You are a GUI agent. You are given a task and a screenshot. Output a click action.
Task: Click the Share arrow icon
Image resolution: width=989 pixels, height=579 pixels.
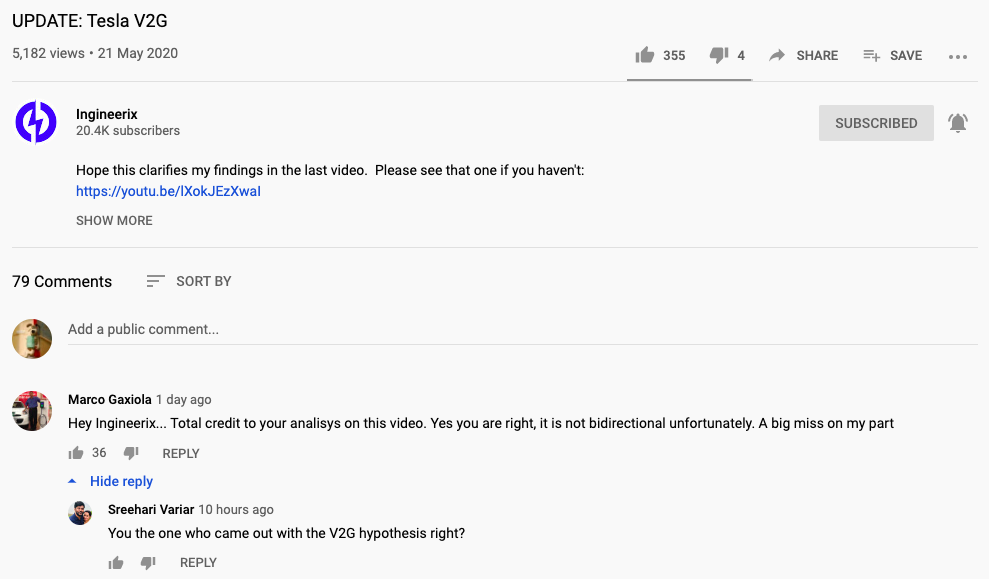777,56
